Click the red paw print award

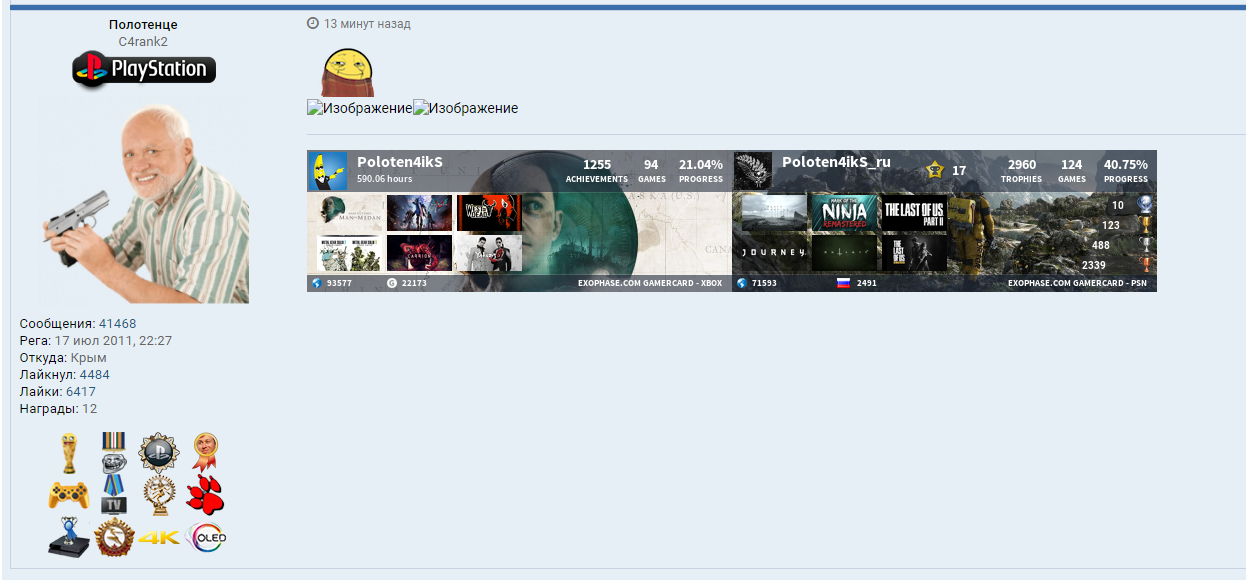(205, 495)
